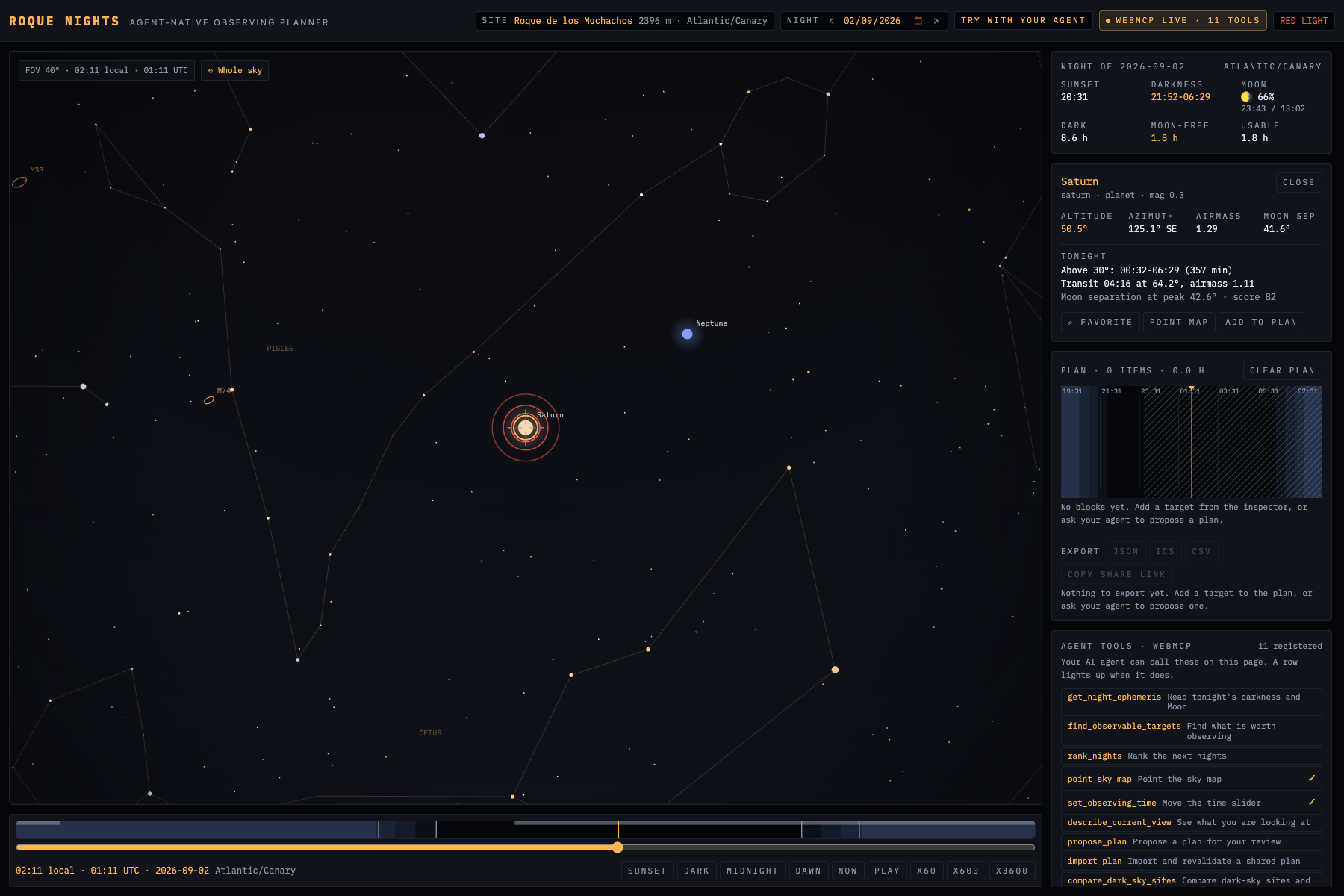Advance to next night with right arrow
Image resolution: width=1344 pixels, height=896 pixels.
936,21
